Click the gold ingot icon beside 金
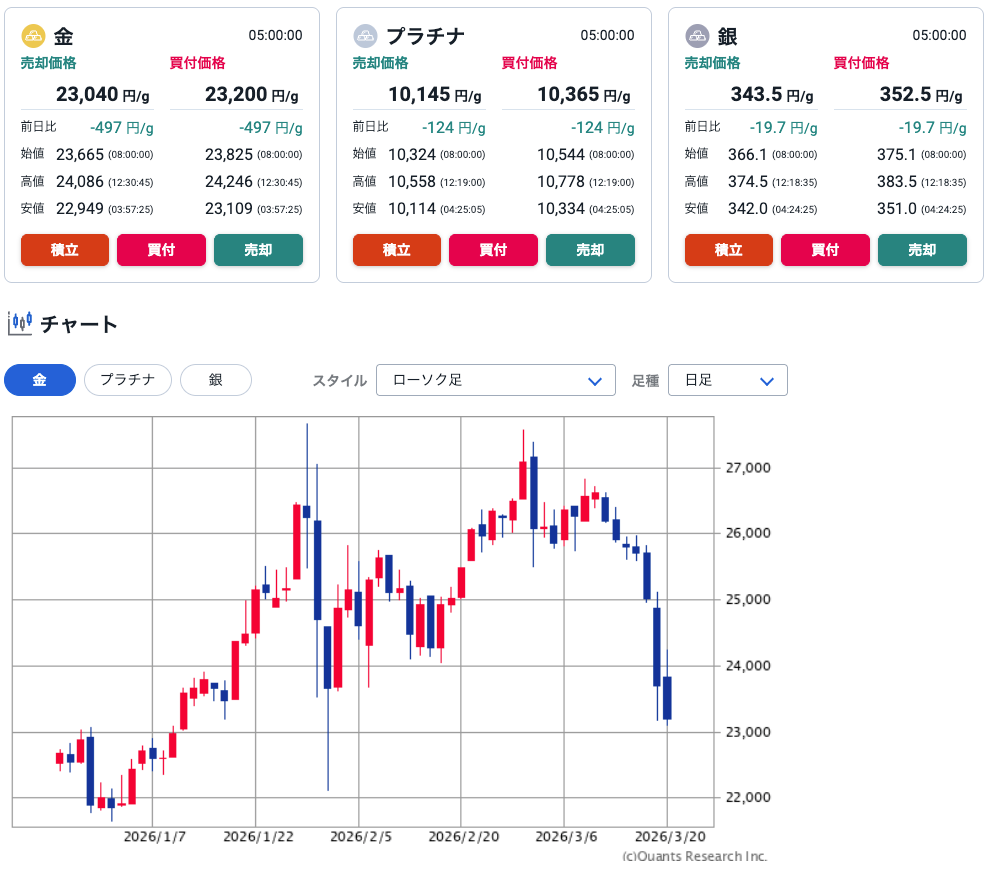Viewport: 992px width, 872px height. (x=33, y=36)
